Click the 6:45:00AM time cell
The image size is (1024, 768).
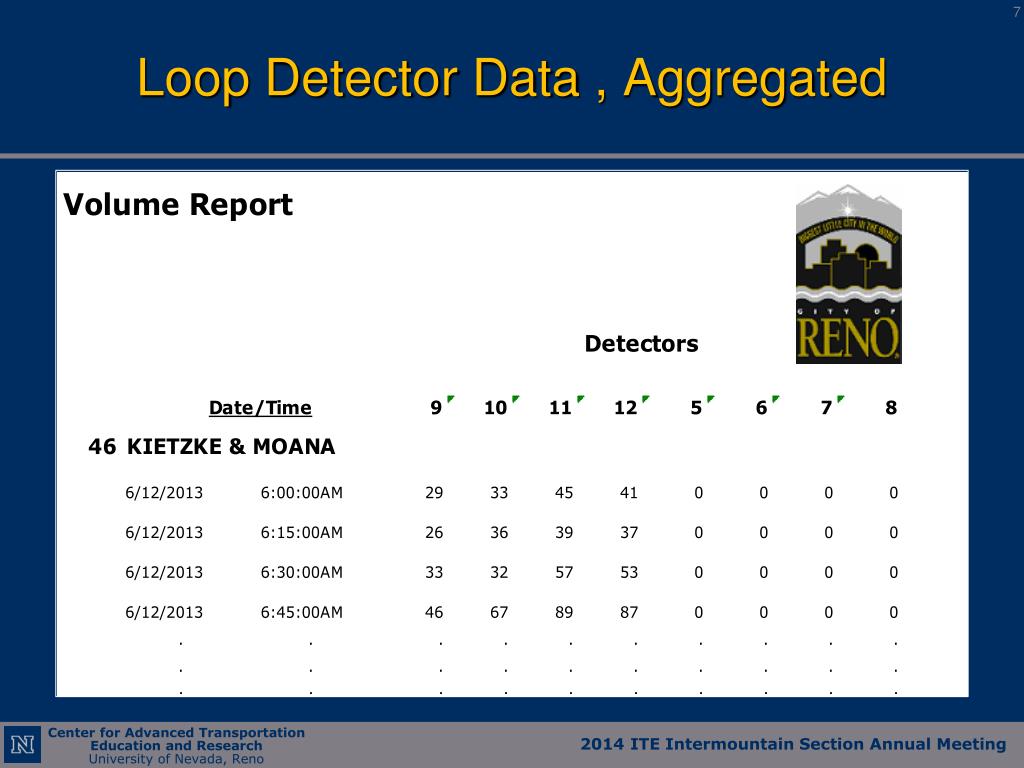click(302, 612)
